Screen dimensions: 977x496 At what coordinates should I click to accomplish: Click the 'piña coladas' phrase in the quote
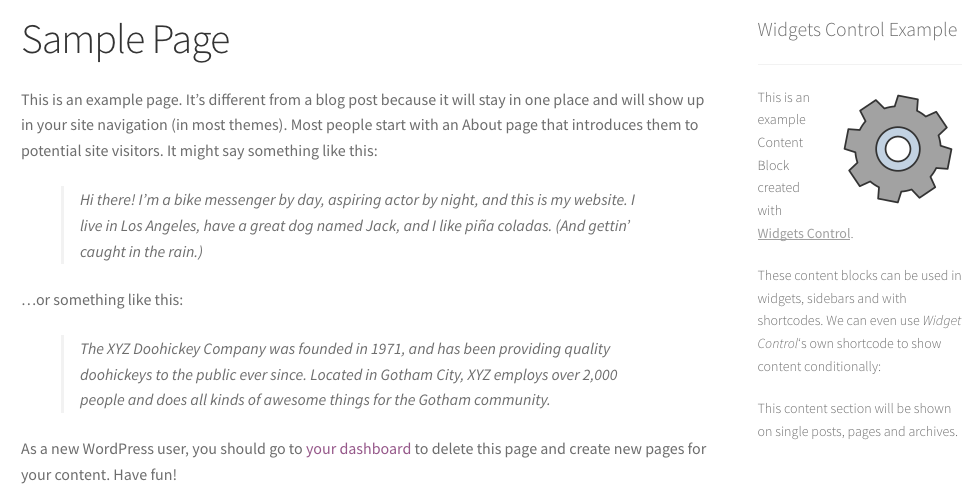(x=507, y=226)
